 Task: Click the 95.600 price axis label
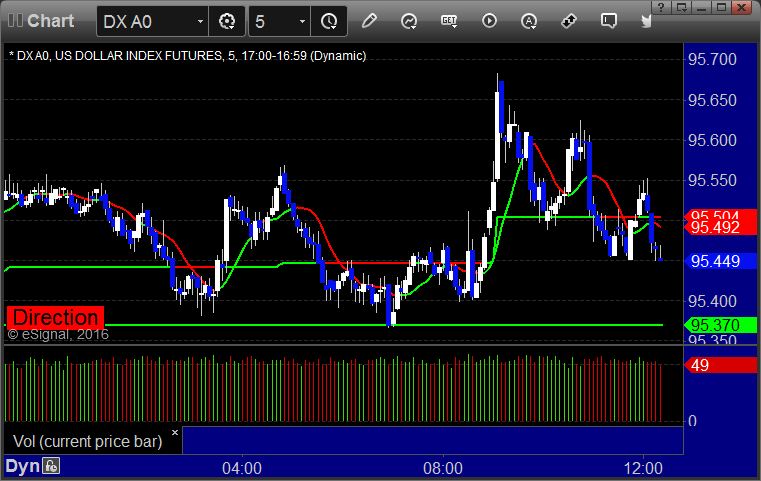(712, 140)
